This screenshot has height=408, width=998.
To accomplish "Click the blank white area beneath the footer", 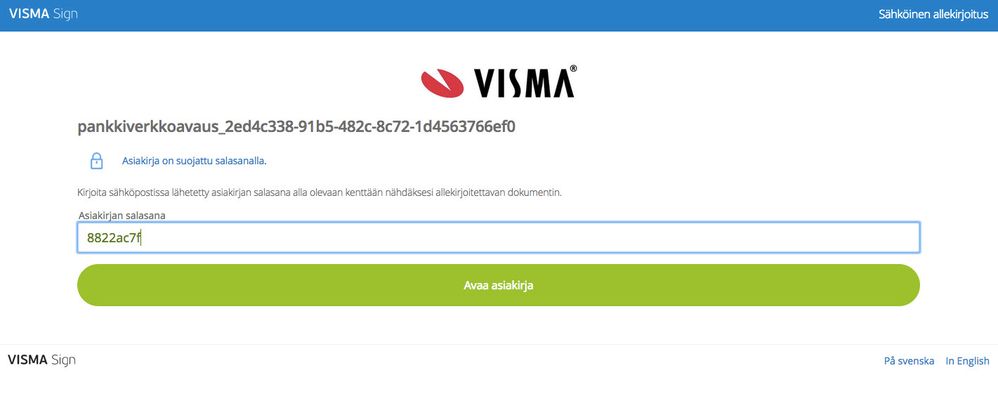I will coord(498,391).
